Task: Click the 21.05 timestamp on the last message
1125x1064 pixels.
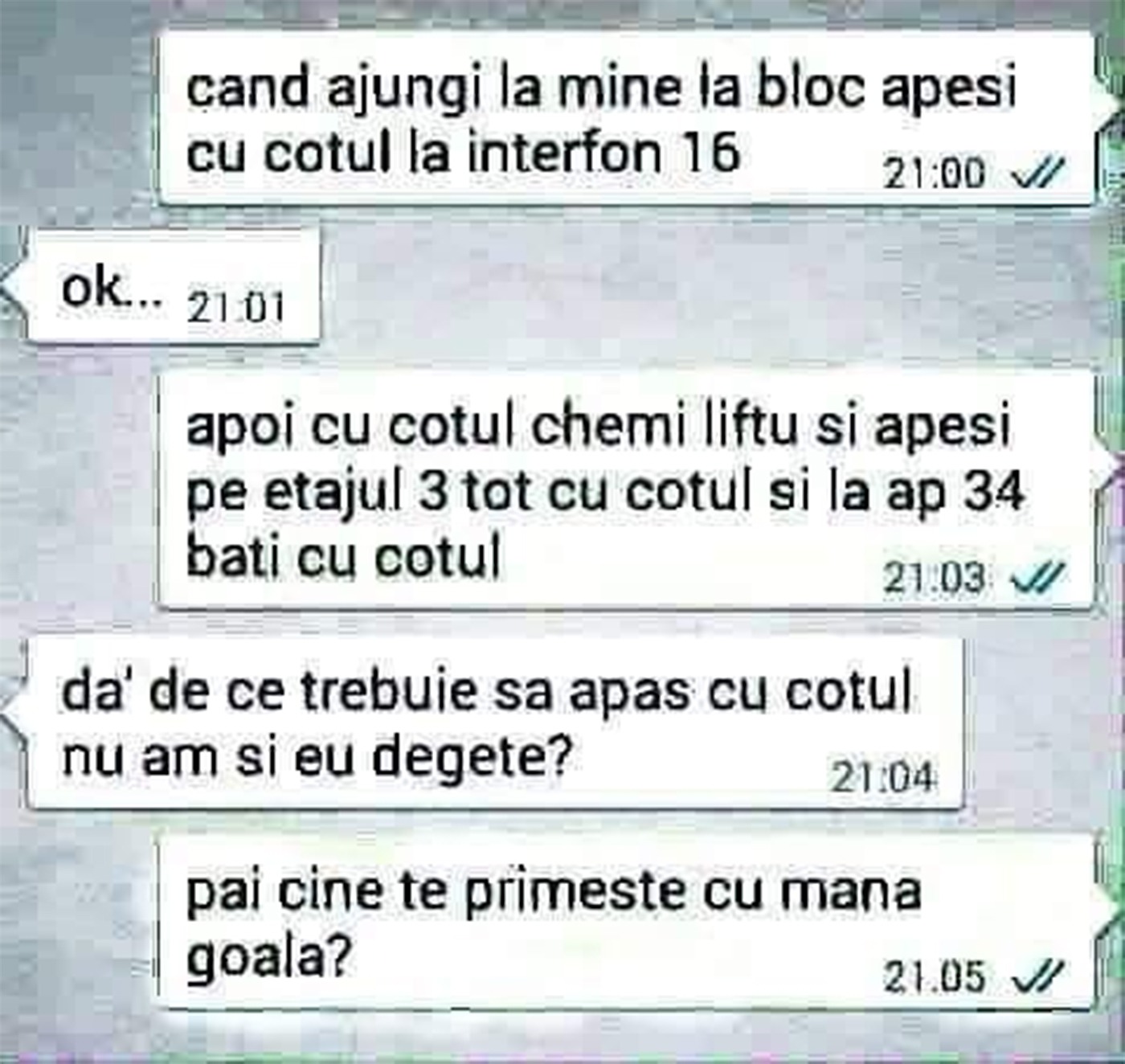Action: tap(934, 977)
